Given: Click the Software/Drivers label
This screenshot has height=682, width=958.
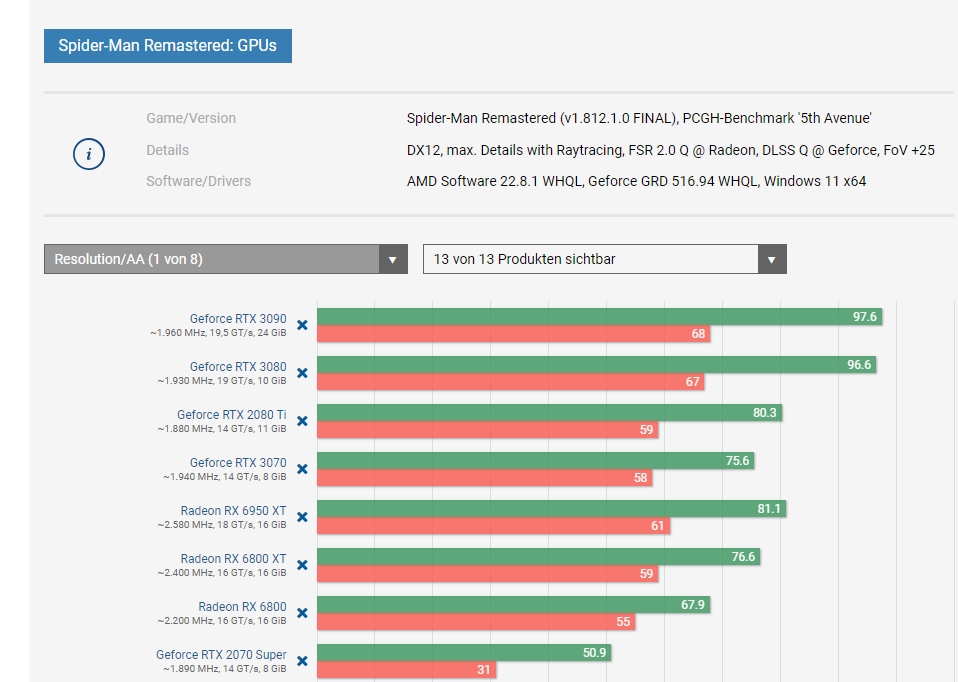Looking at the screenshot, I should [199, 182].
